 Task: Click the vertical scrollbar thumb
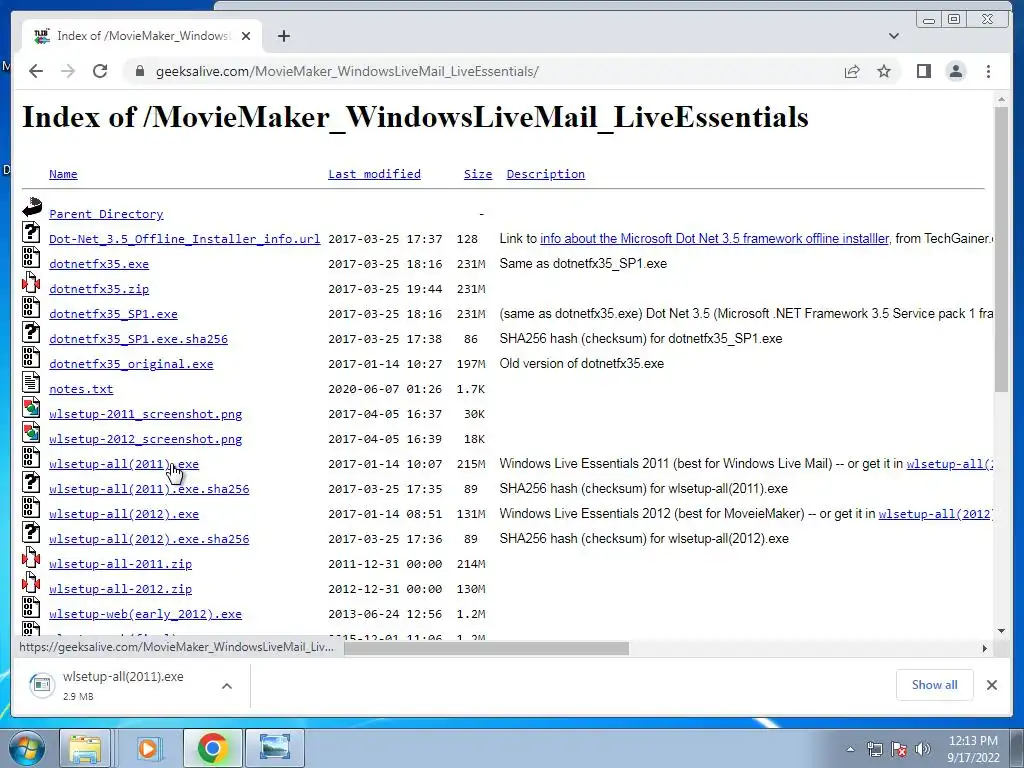point(1002,248)
